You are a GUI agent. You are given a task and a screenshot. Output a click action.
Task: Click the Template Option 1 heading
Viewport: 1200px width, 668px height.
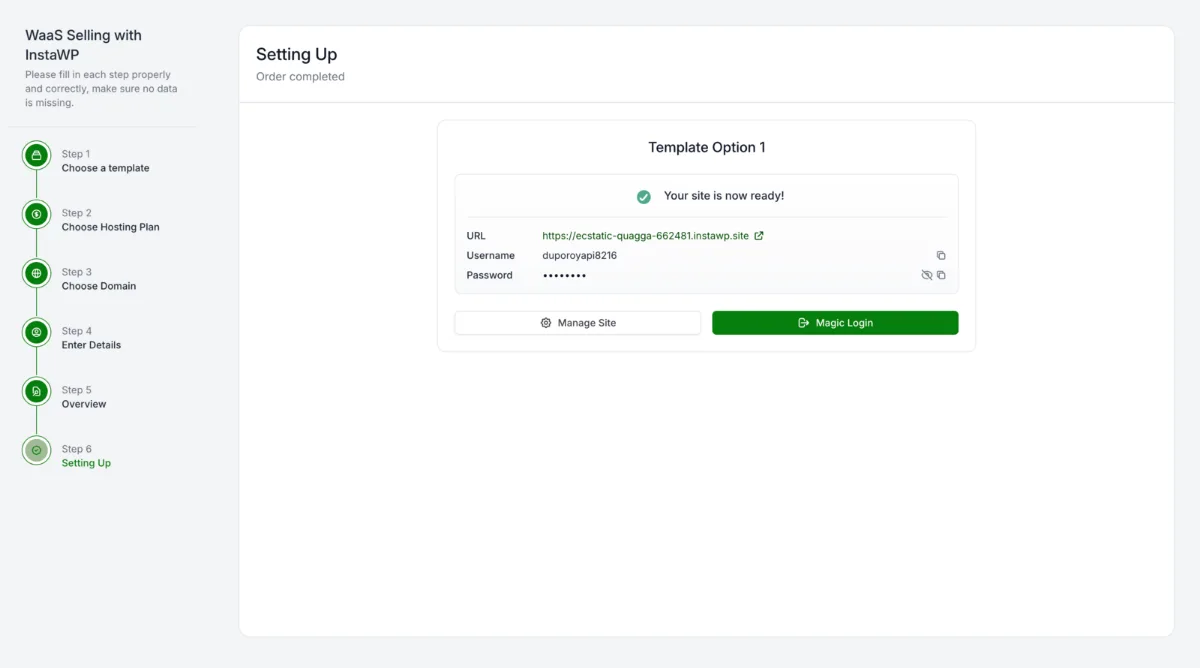pos(707,147)
